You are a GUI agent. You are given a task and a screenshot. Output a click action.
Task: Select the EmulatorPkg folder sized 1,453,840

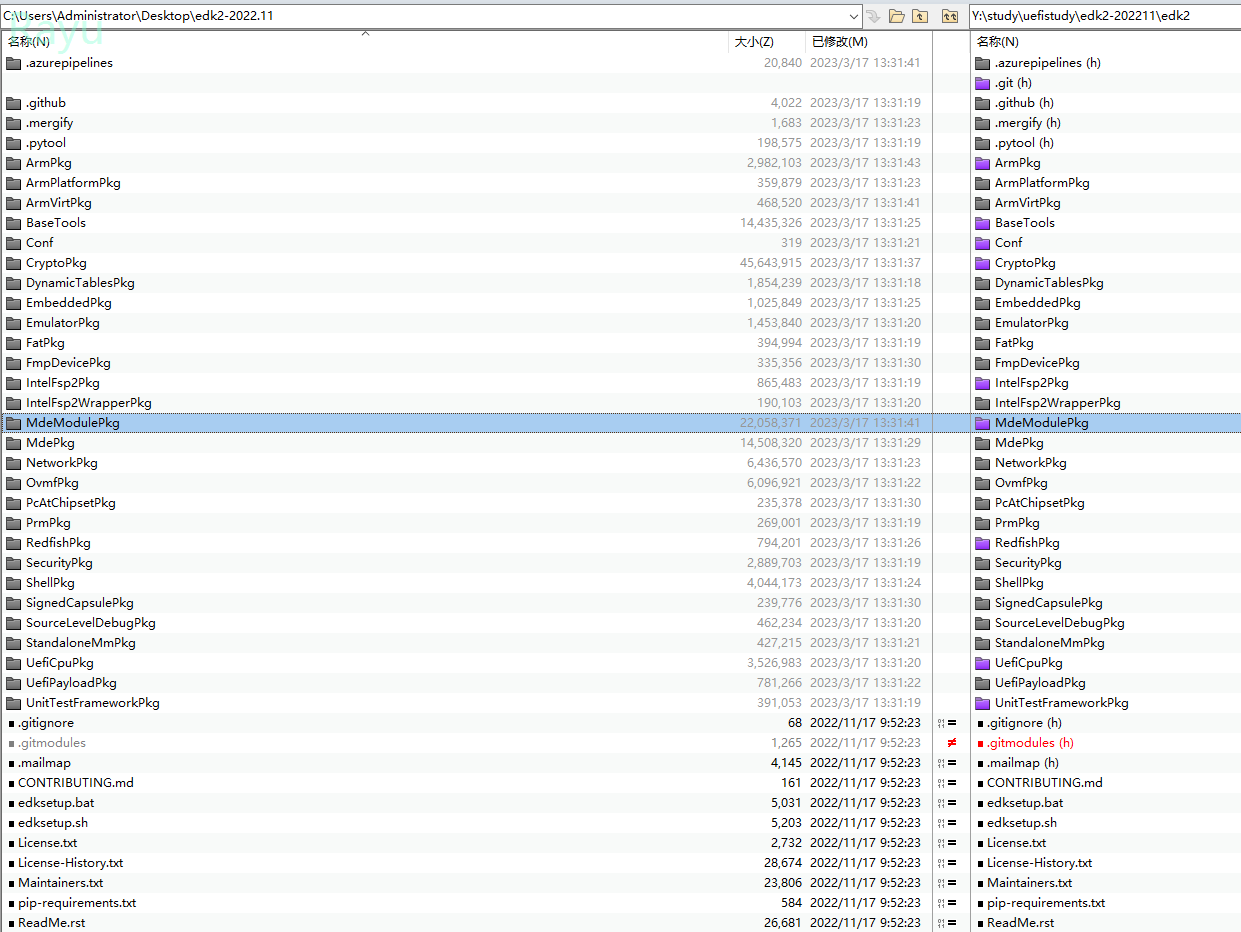(x=63, y=323)
